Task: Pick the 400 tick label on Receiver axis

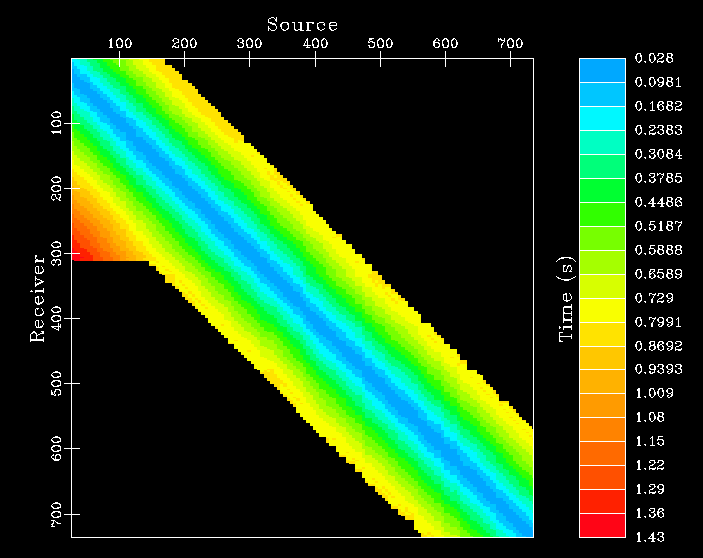Action: [x=56, y=318]
